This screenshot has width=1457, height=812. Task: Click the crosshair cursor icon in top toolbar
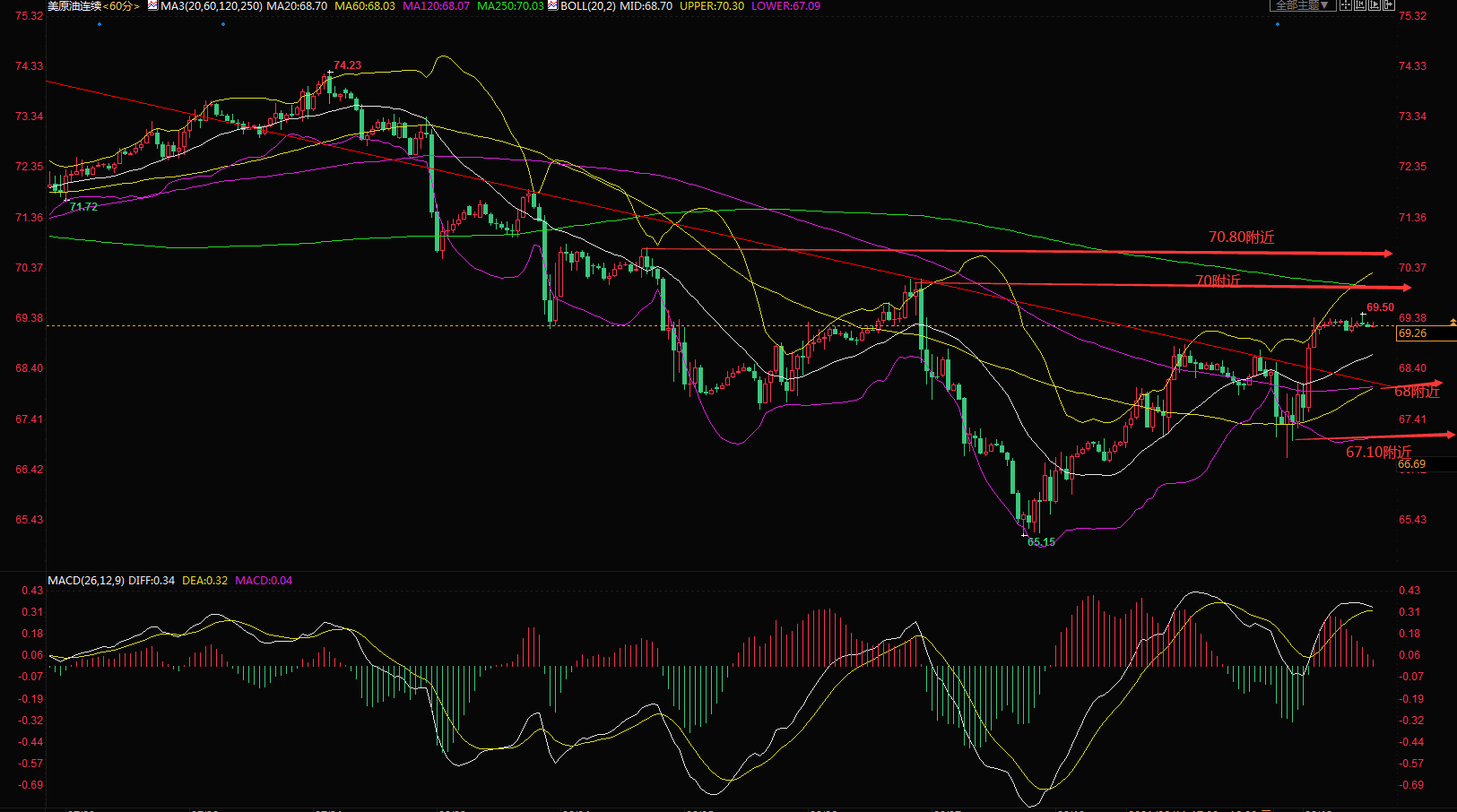[x=1346, y=4]
